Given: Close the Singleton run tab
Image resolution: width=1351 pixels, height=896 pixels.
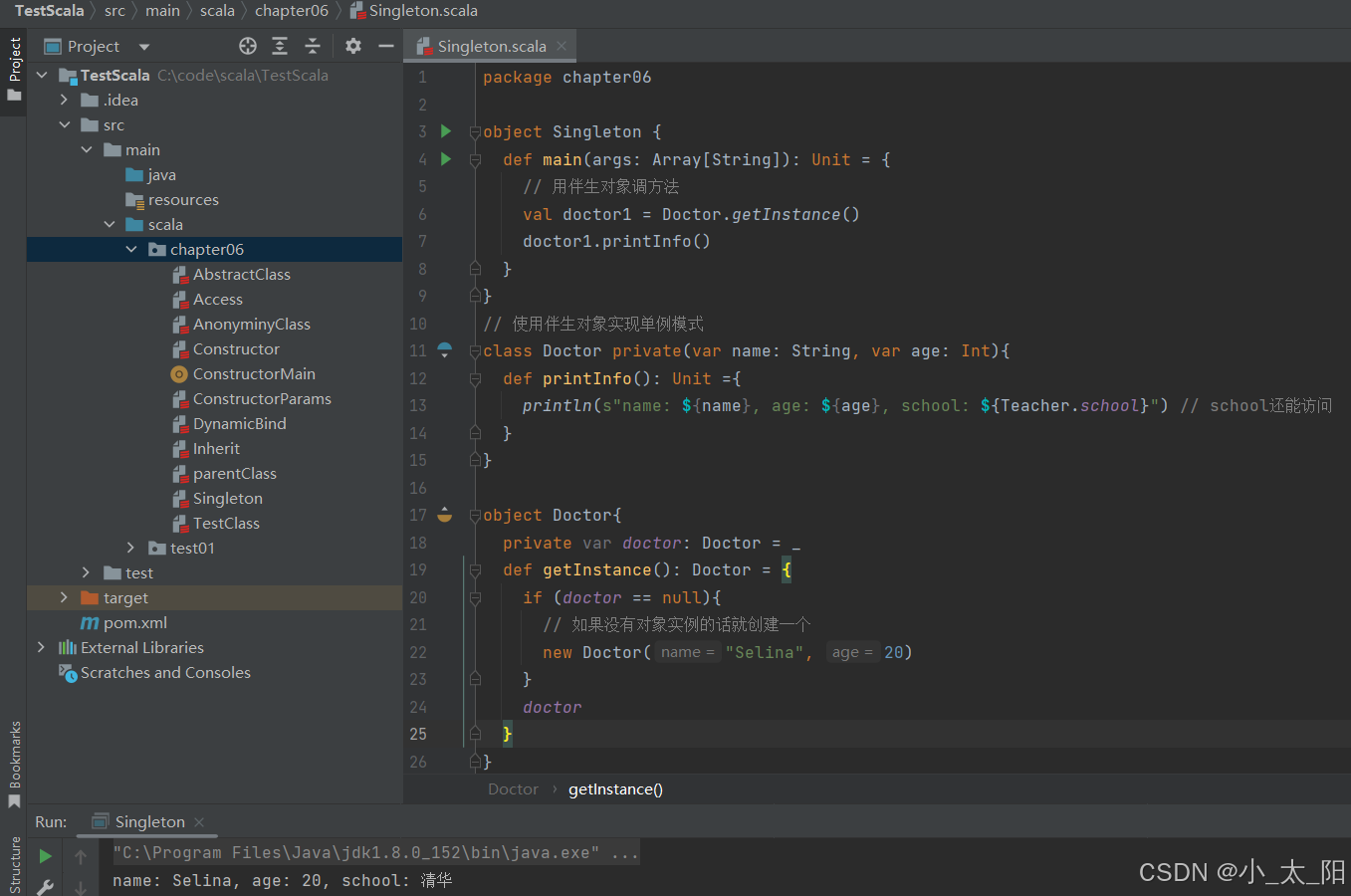Looking at the screenshot, I should click(199, 821).
